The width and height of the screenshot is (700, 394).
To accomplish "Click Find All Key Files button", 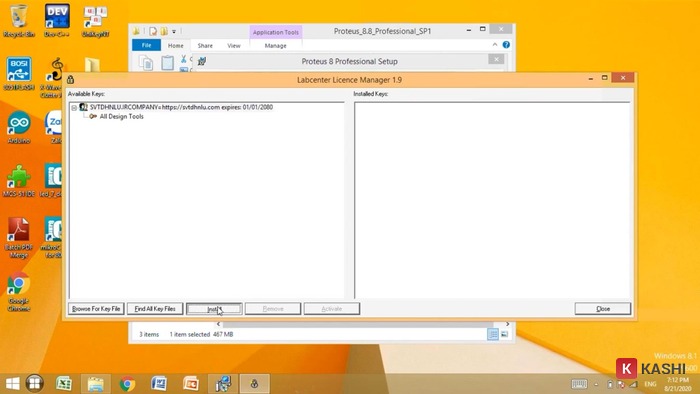I will pyautogui.click(x=155, y=309).
